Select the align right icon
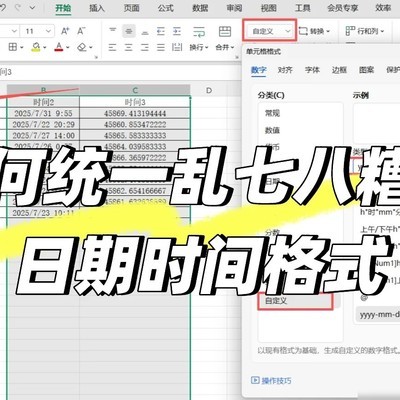Viewport: 400px width, 400px height. 145,47
